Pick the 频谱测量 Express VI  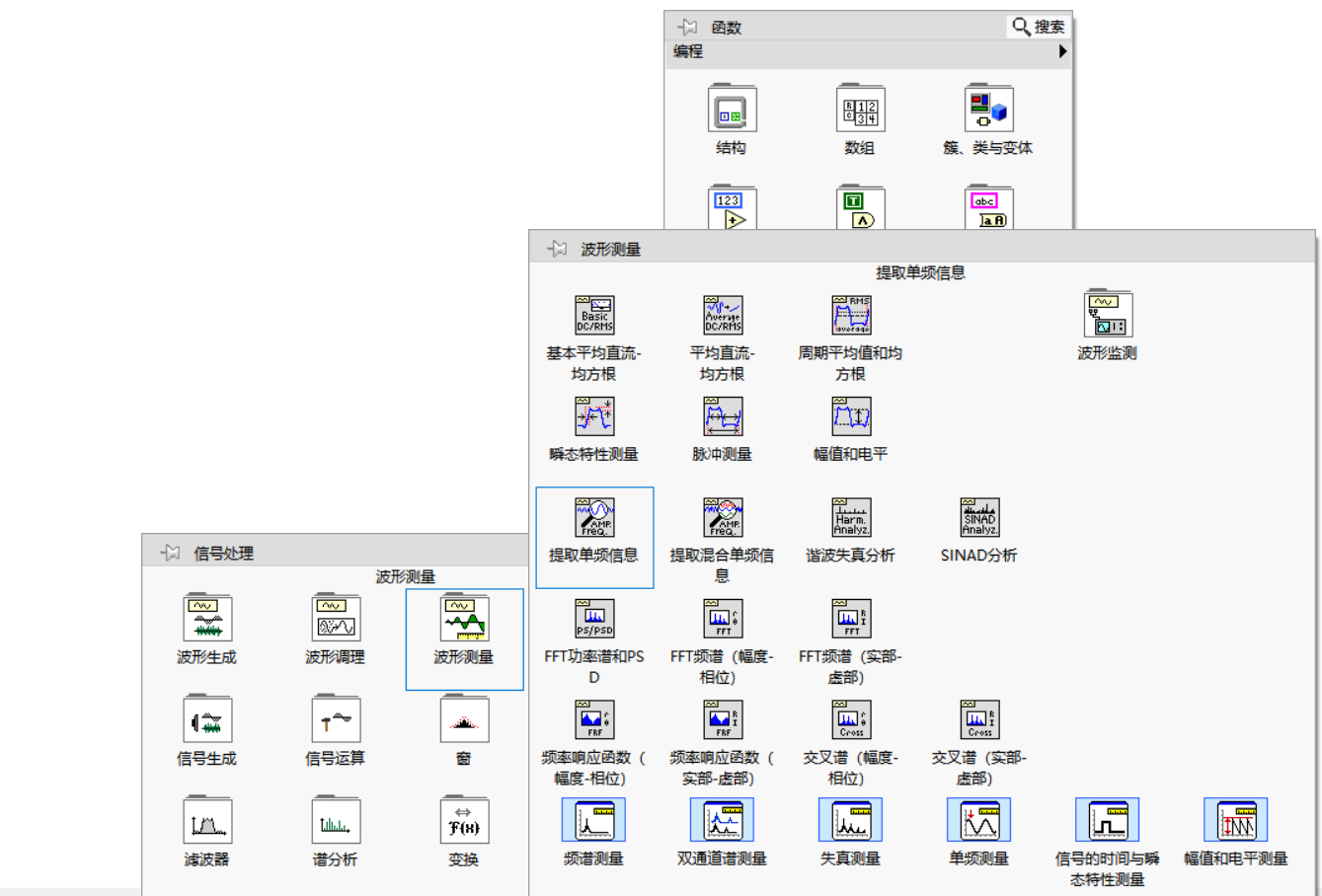pos(593,821)
